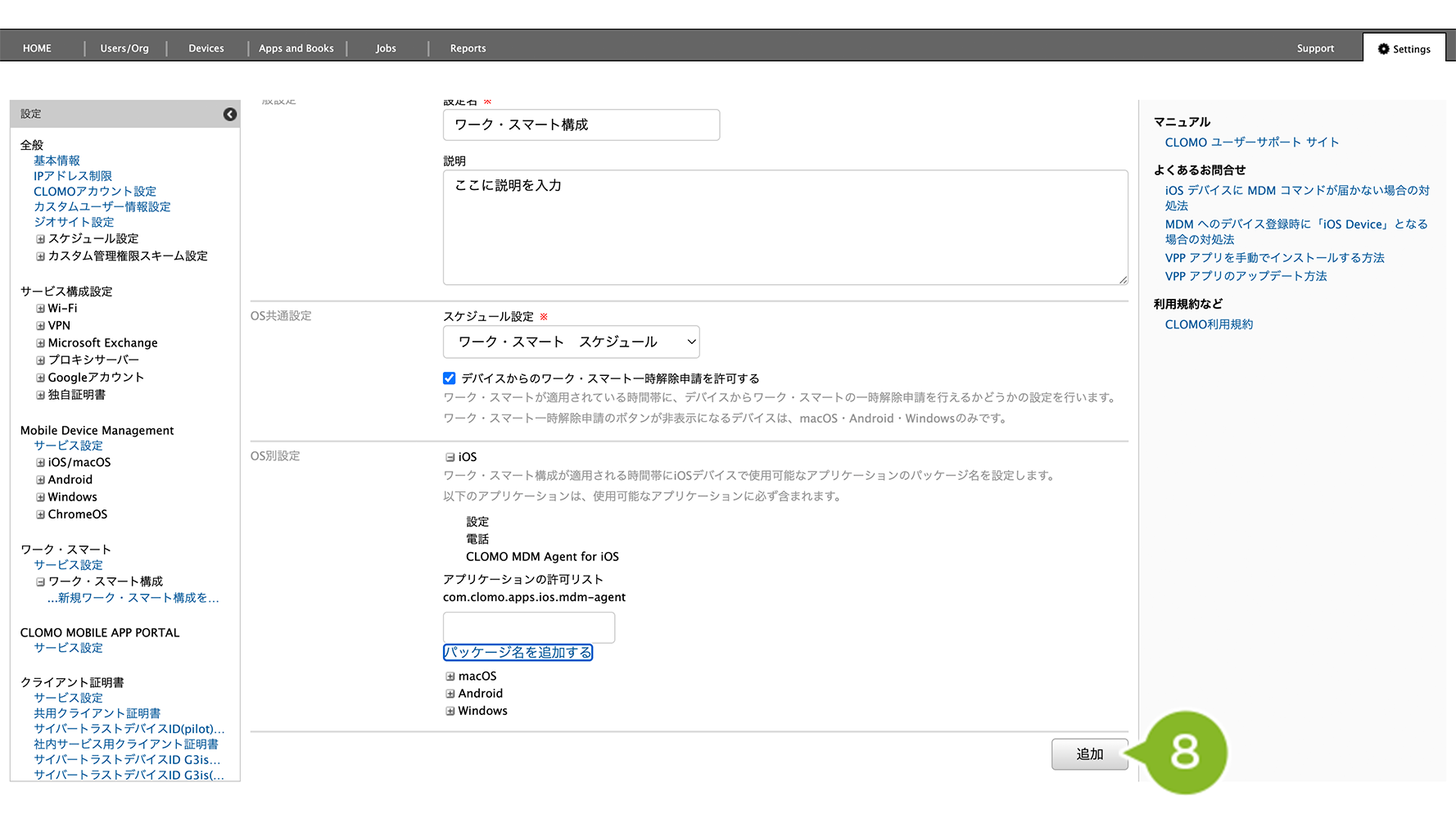Screen dimensions: 1456x819
Task: Open Settings gear tab
Action: tap(1404, 49)
